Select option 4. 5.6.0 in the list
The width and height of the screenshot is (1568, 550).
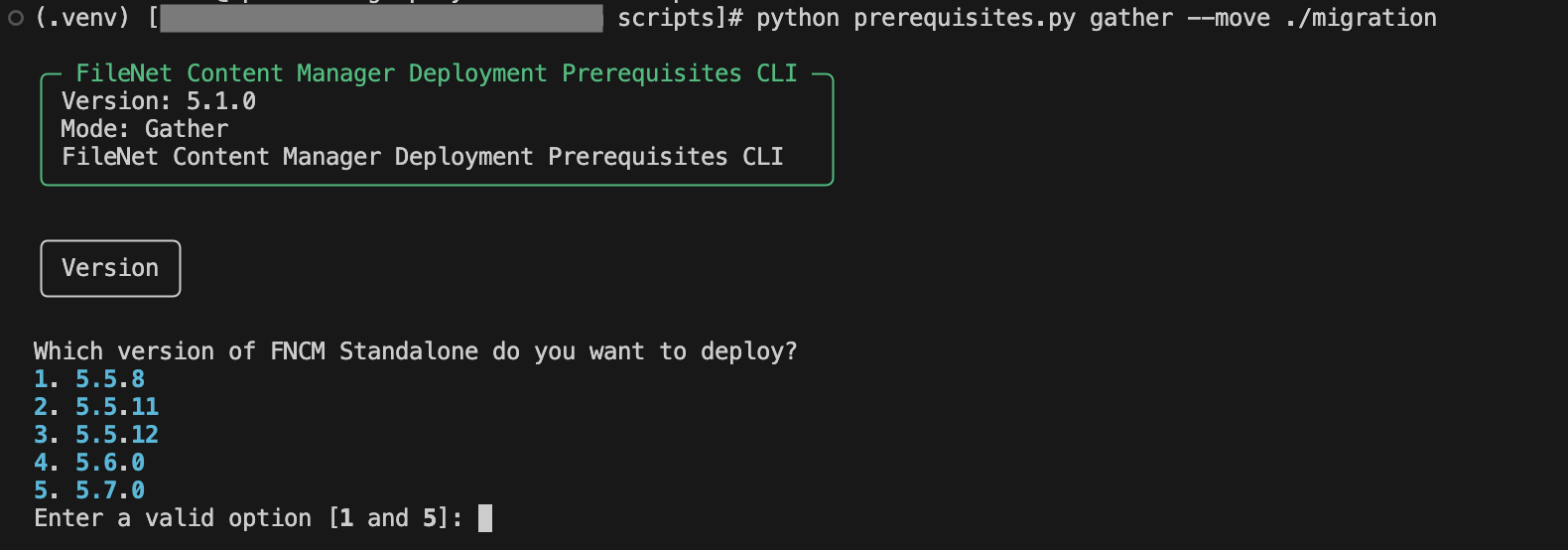[x=89, y=463]
